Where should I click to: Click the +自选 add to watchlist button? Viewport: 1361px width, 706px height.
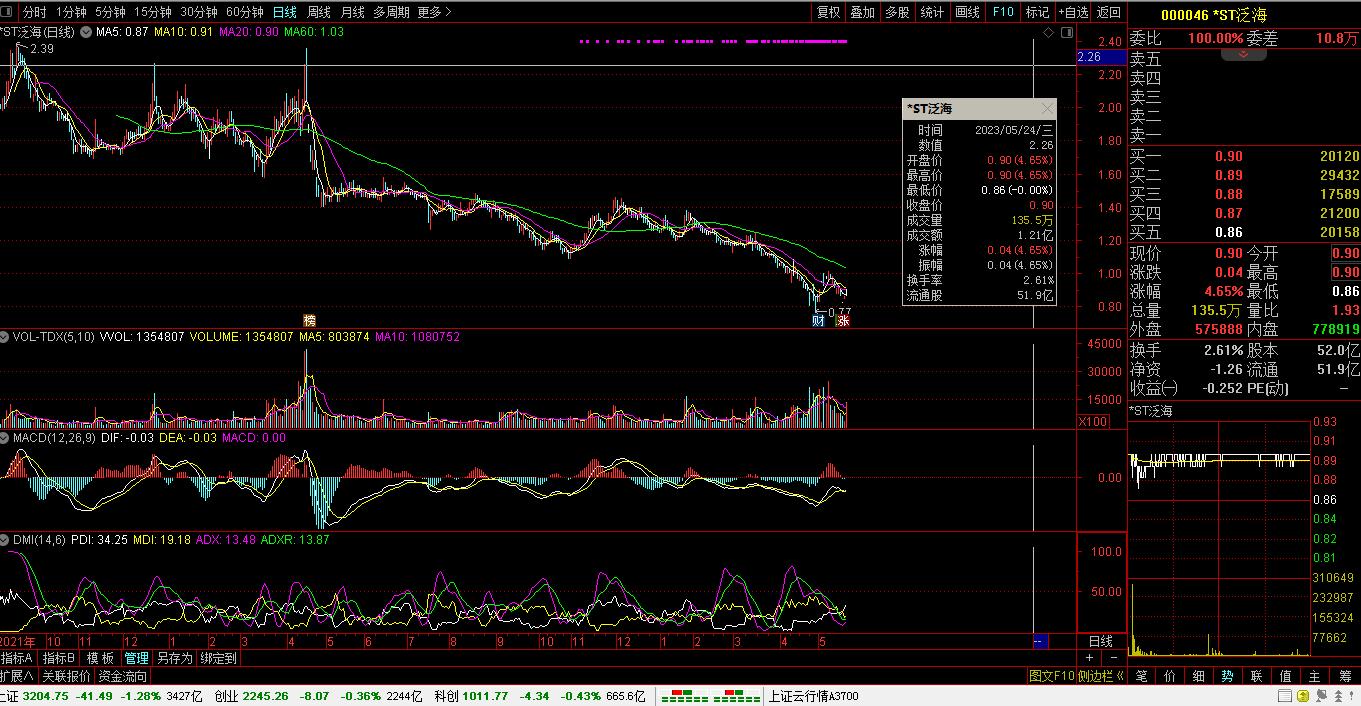(1072, 12)
